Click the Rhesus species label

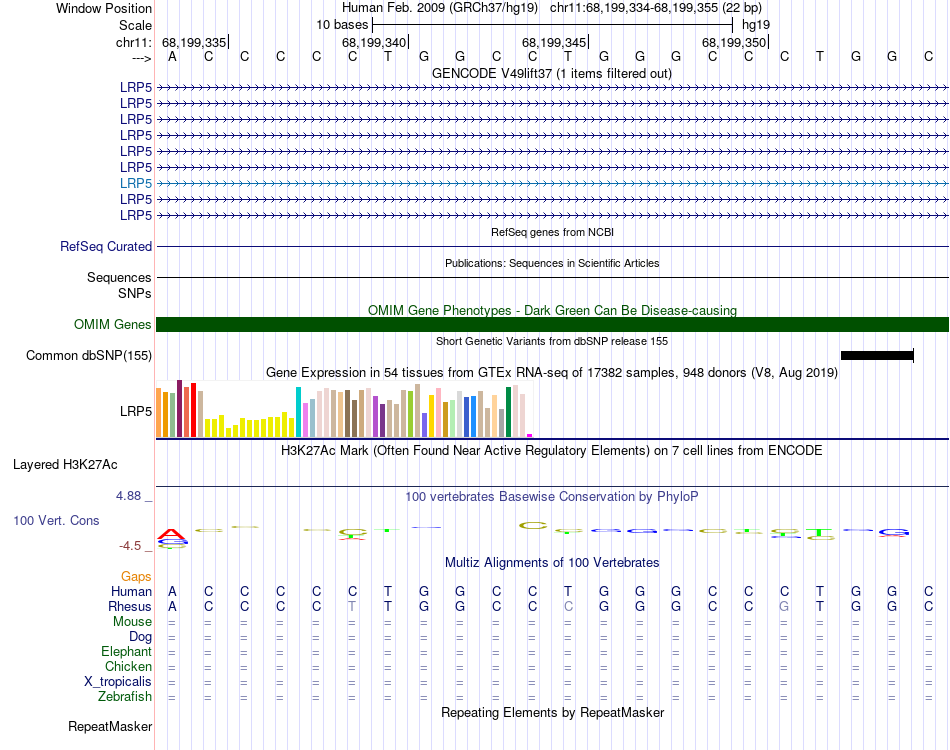130,606
